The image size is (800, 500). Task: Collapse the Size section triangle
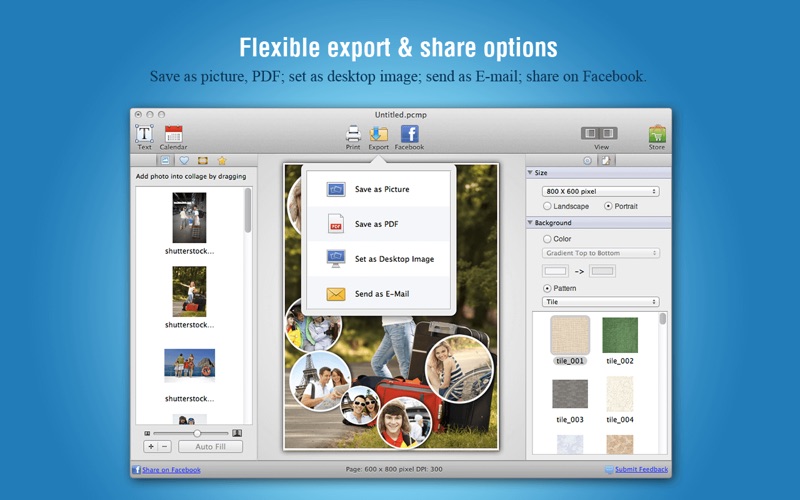tap(530, 172)
